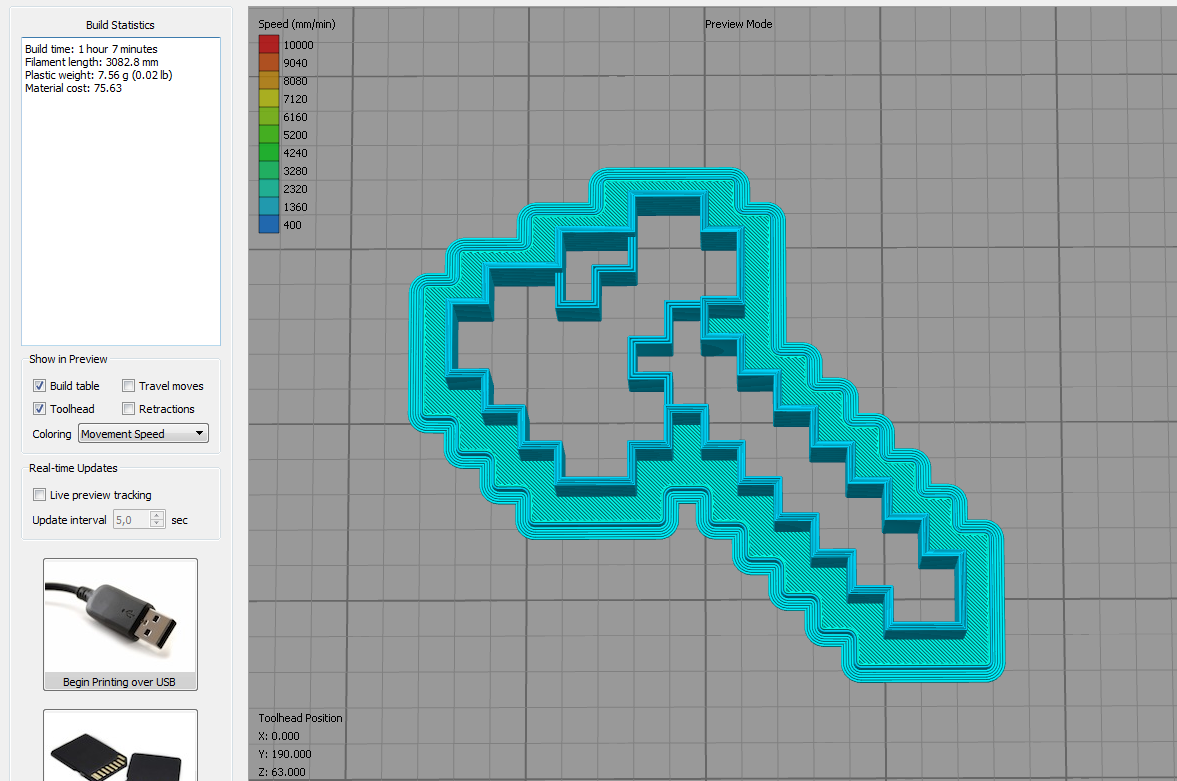This screenshot has width=1177, height=781.
Task: Click the yellow 7120 speed swatch
Action: (269, 98)
